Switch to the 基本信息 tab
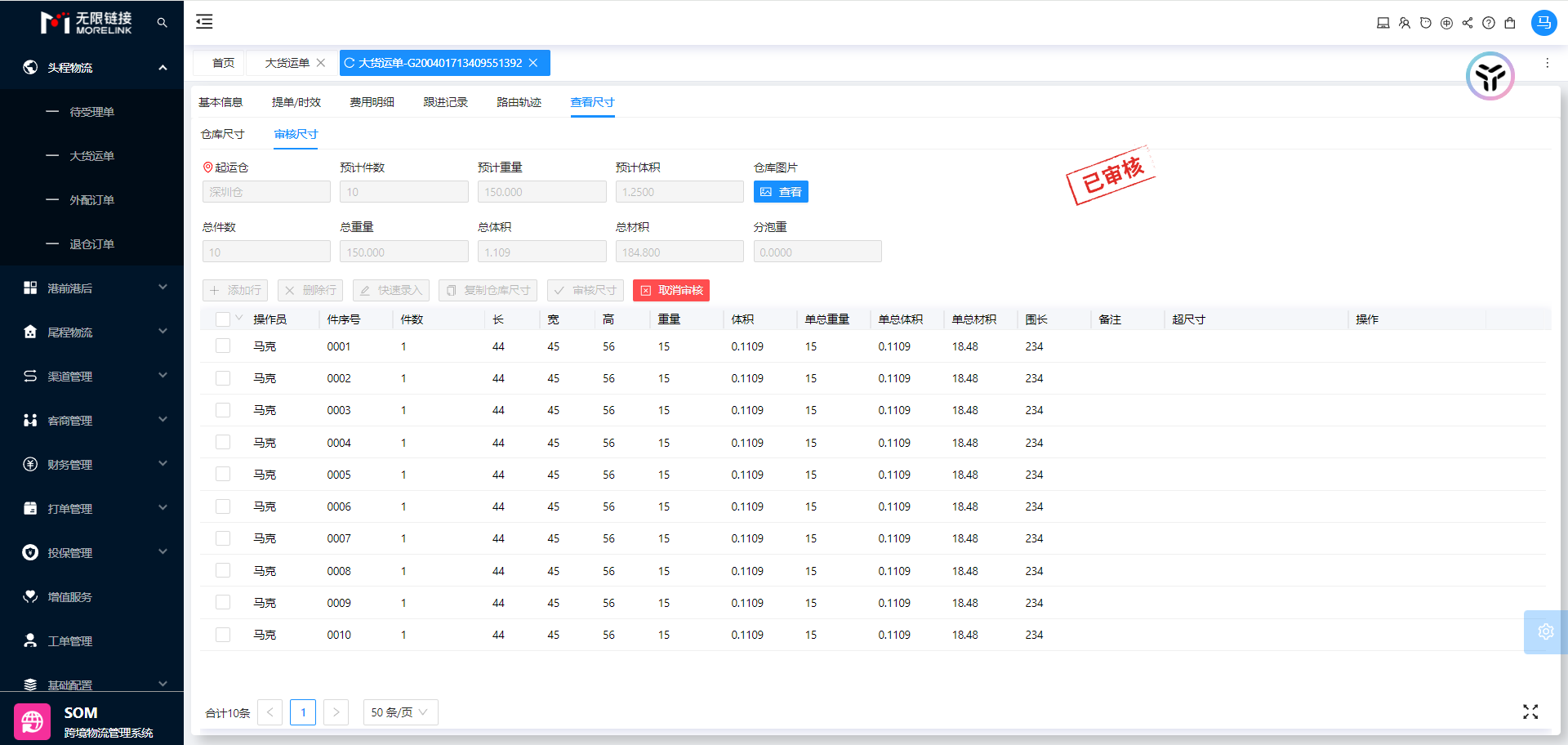 click(x=220, y=102)
